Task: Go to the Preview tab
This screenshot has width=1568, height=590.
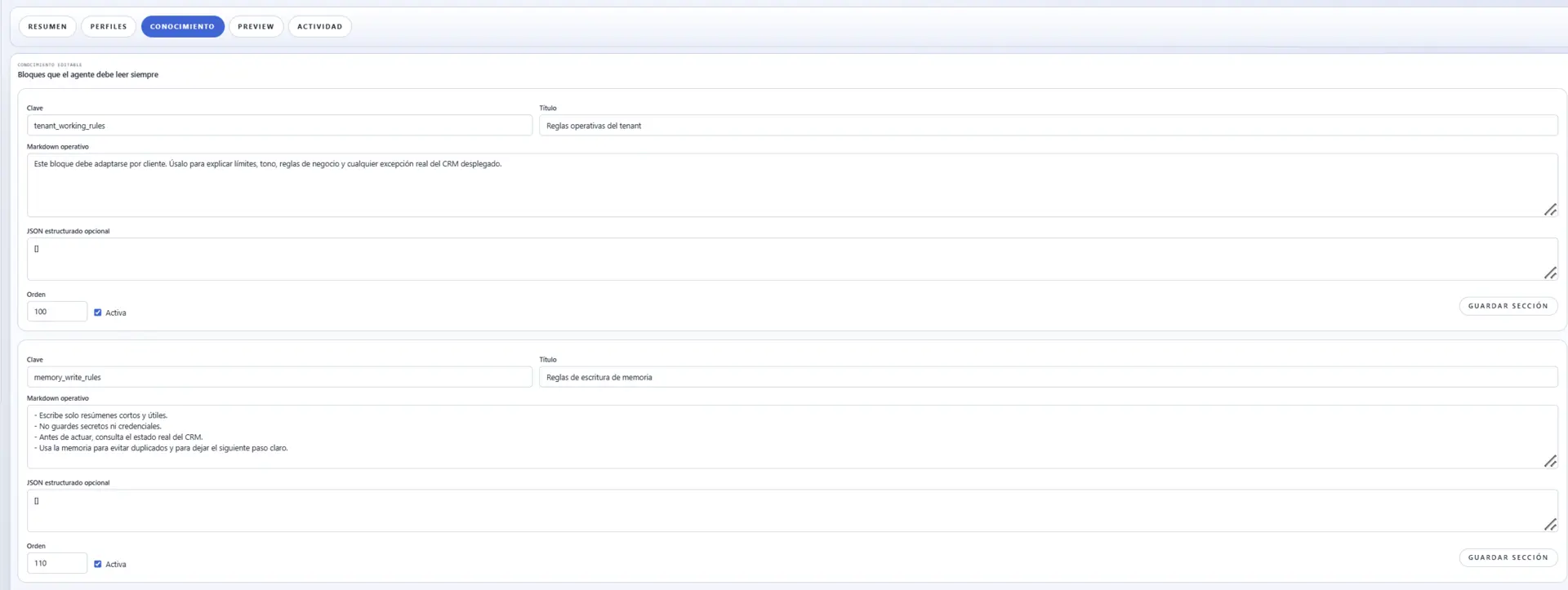Action: [256, 27]
